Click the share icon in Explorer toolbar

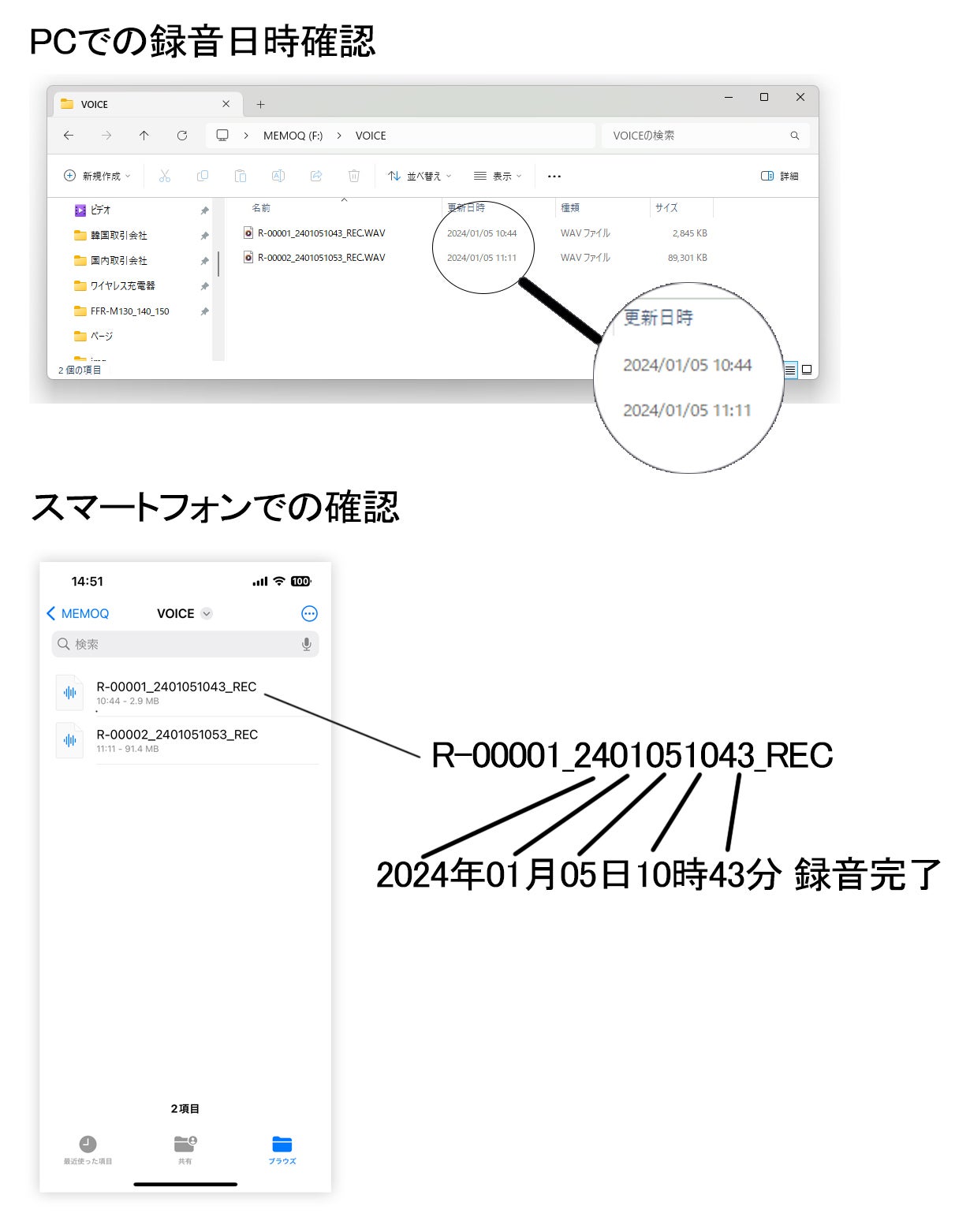(x=316, y=176)
